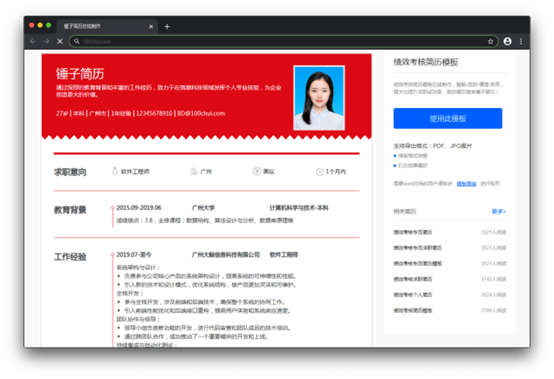Open the browser profile avatar icon
The width and height of the screenshot is (554, 379).
(x=507, y=41)
